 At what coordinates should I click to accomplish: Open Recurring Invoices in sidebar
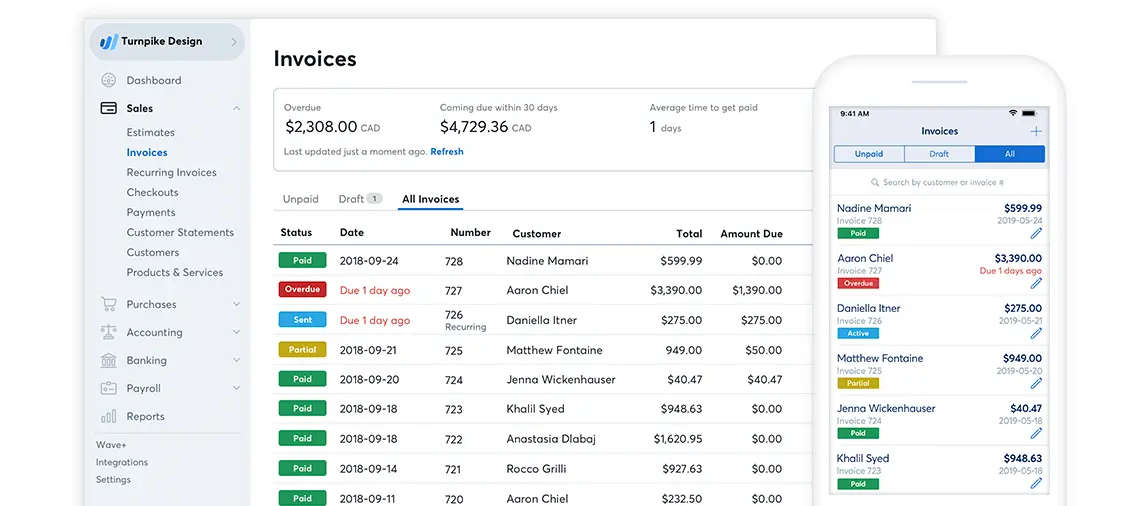[171, 172]
